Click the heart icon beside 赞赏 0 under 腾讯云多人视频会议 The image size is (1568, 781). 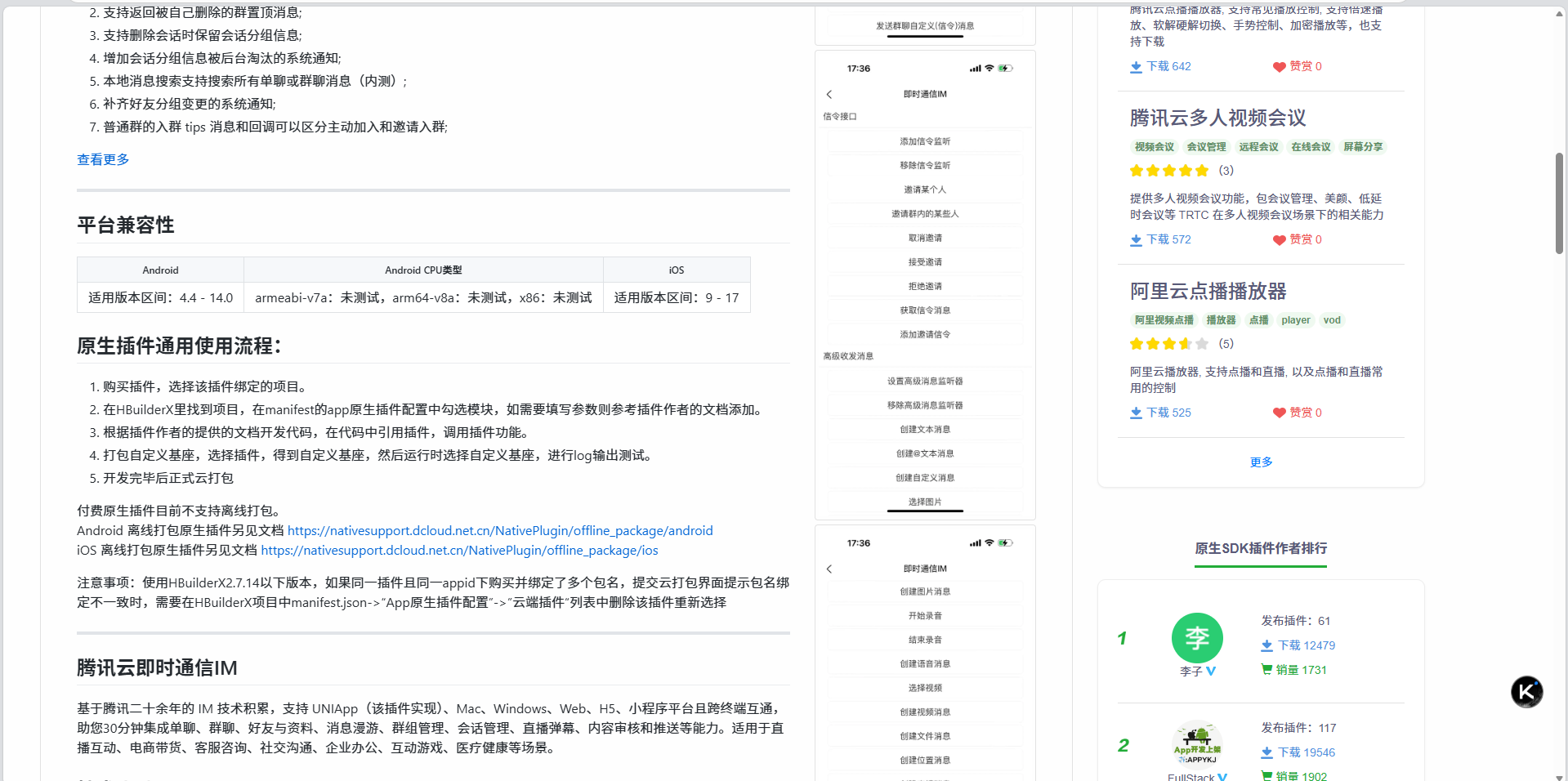pyautogui.click(x=1279, y=240)
